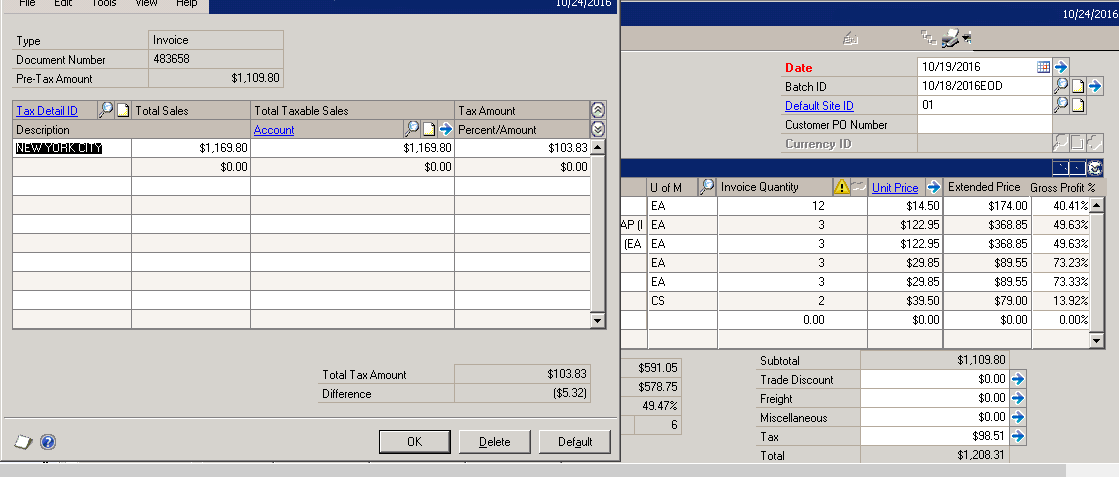Image resolution: width=1119 pixels, height=477 pixels.
Task: Click the Tax amount field showing $98.51
Action: (935, 436)
